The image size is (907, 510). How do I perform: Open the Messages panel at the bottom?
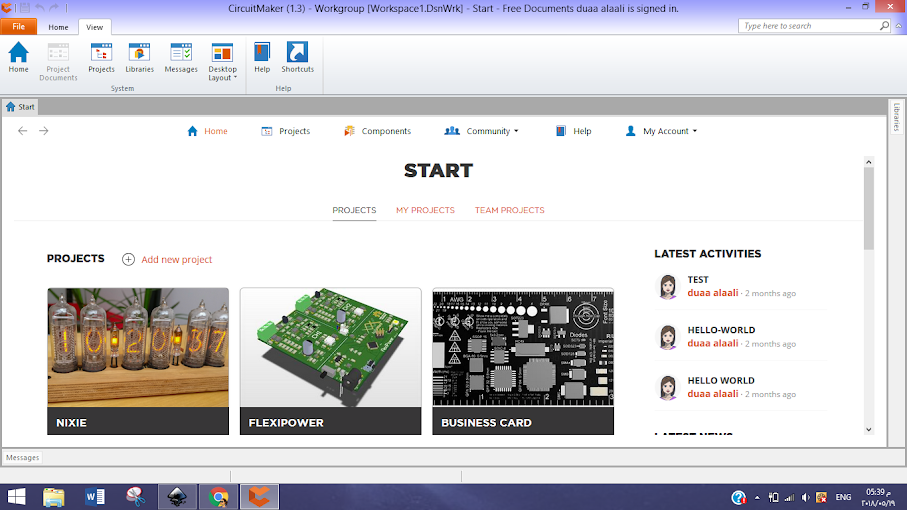pos(23,457)
